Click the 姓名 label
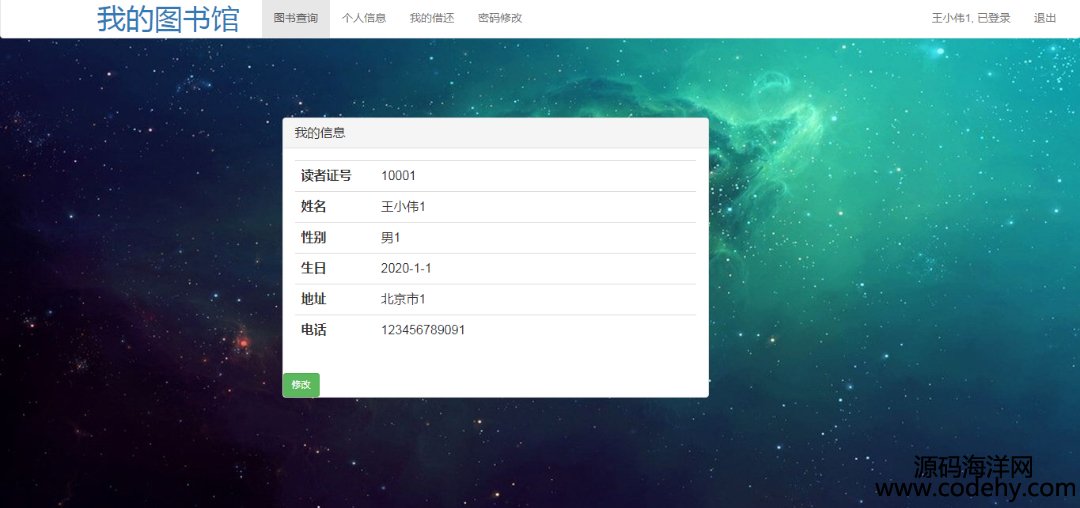 click(313, 207)
